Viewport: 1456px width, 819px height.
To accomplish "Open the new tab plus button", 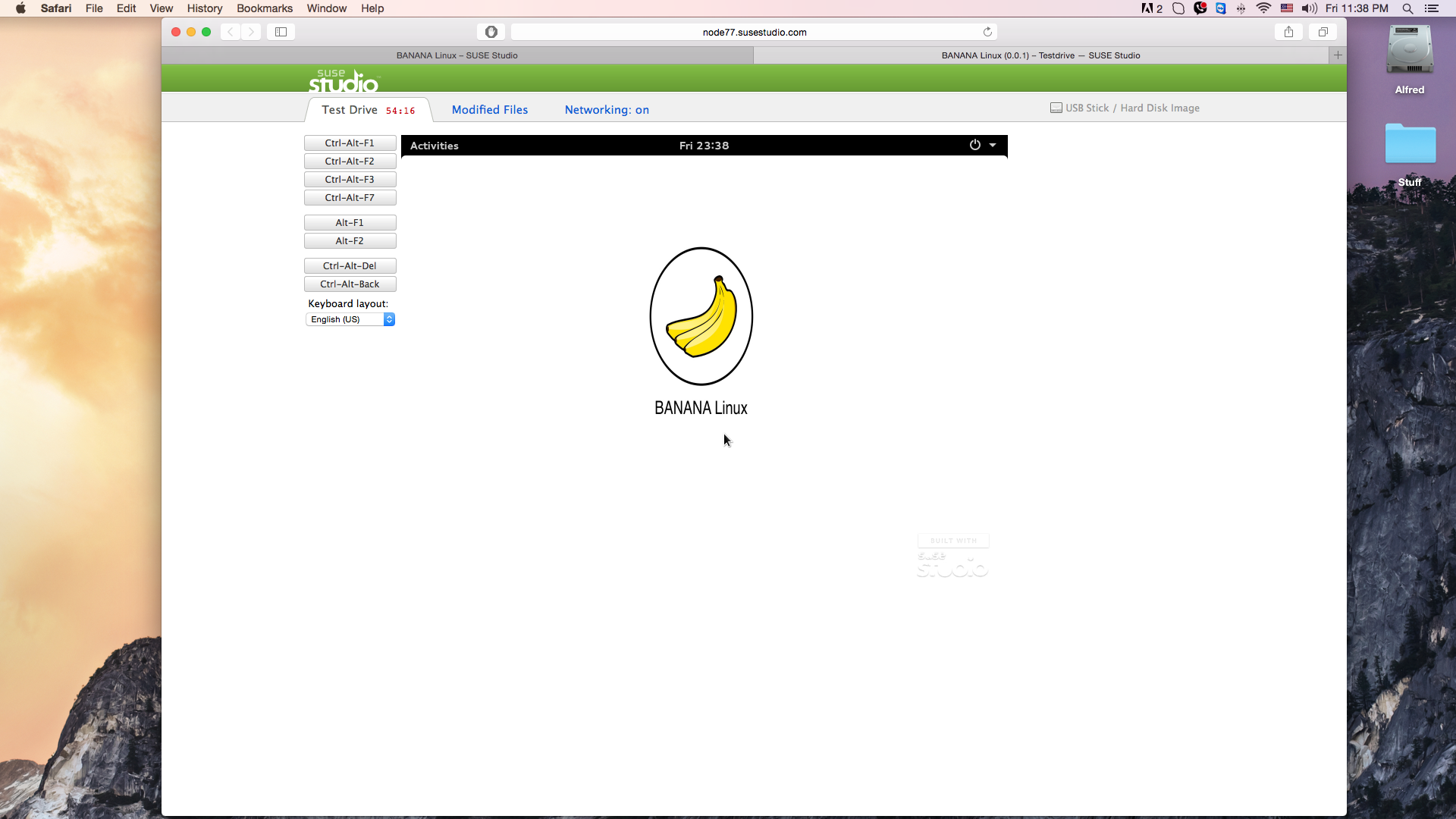I will (x=1338, y=55).
